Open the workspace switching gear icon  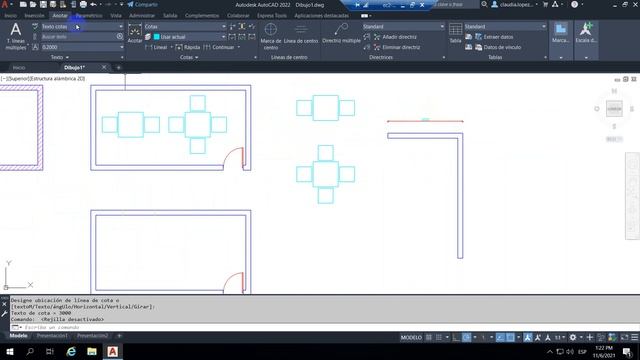click(573, 338)
